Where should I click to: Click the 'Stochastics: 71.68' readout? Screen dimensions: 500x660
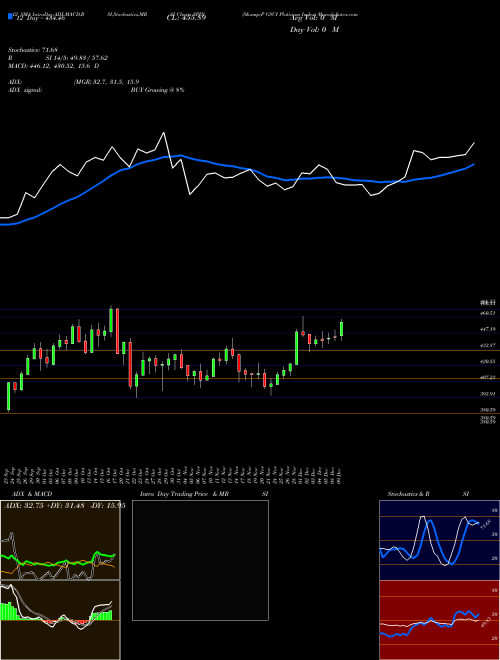tap(32, 50)
